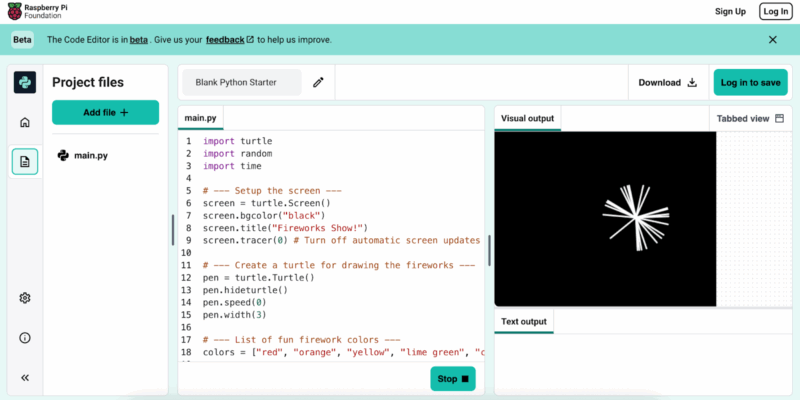This screenshot has width=800, height=400.
Task: Click the Download button
Action: [x=667, y=83]
